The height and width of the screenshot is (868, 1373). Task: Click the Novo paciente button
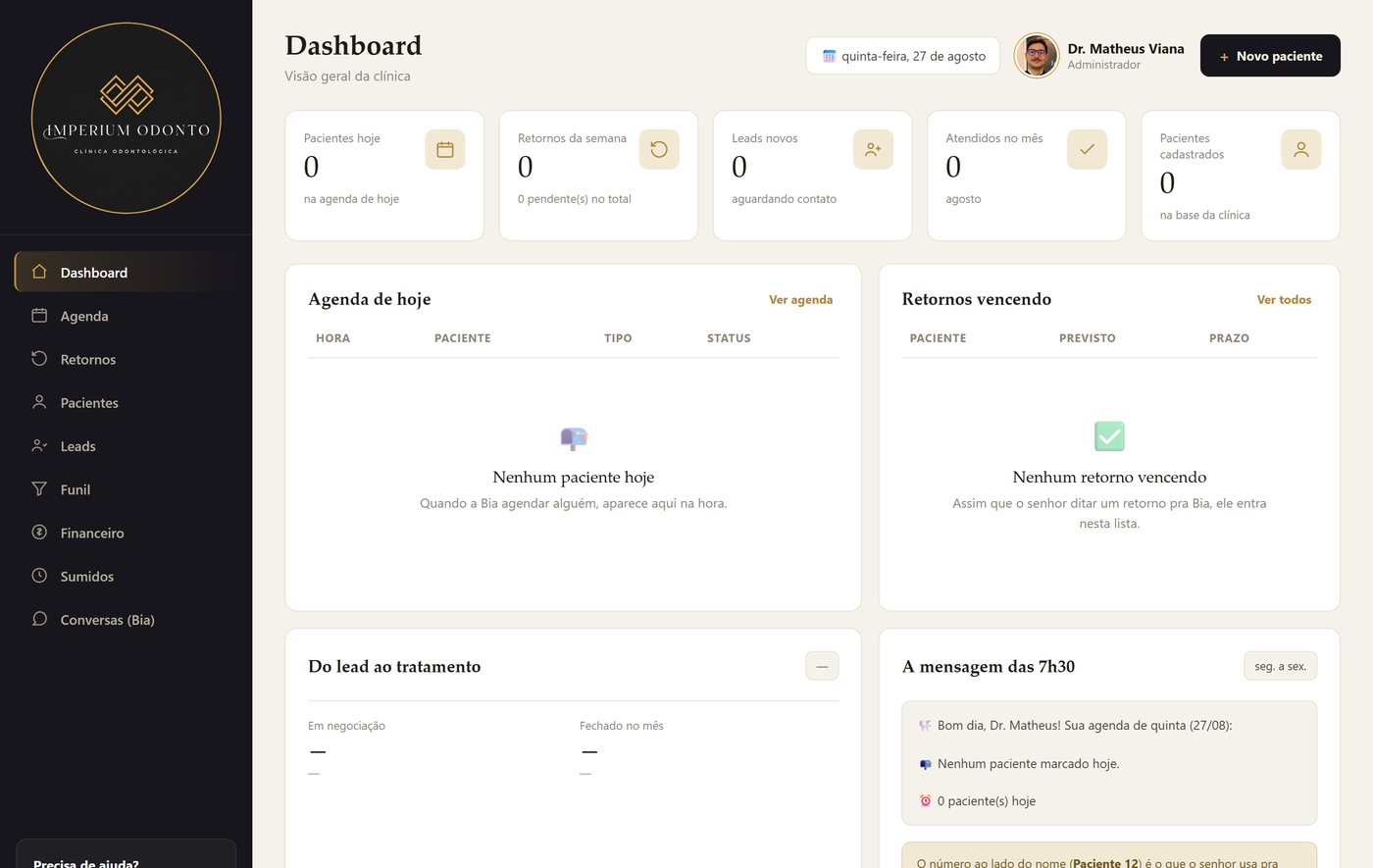click(1270, 56)
